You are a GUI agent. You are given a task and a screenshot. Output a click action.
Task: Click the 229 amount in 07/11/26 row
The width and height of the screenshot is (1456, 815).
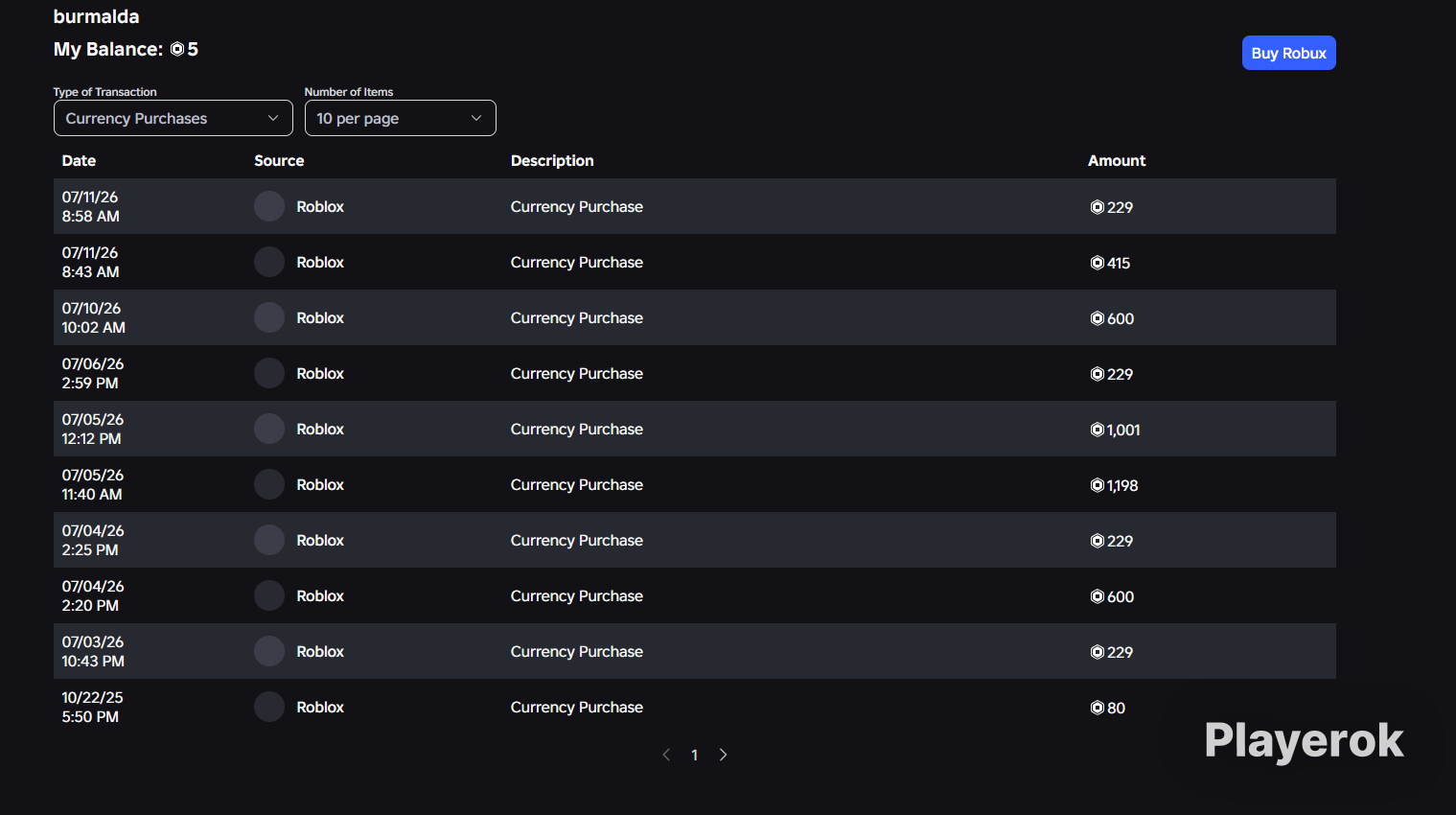coord(1112,207)
